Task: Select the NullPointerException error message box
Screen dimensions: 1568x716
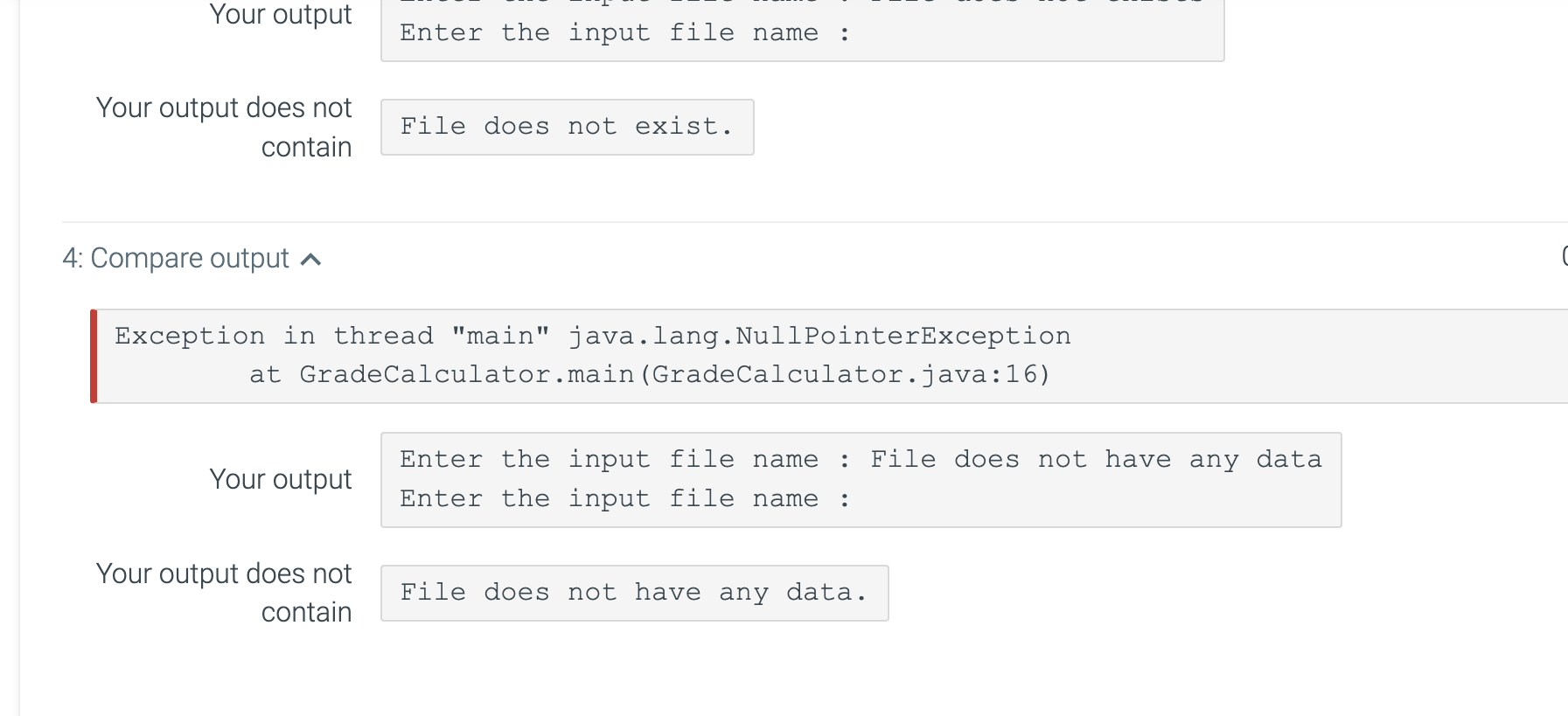Action: (x=829, y=356)
